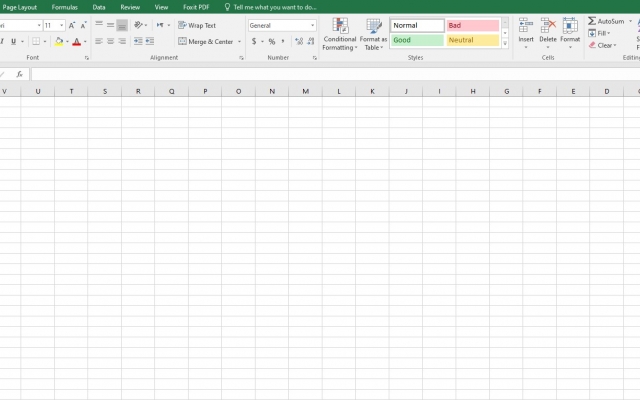The image size is (640, 400).
Task: Decrease the font size with the smaller A icon
Action: click(83, 25)
